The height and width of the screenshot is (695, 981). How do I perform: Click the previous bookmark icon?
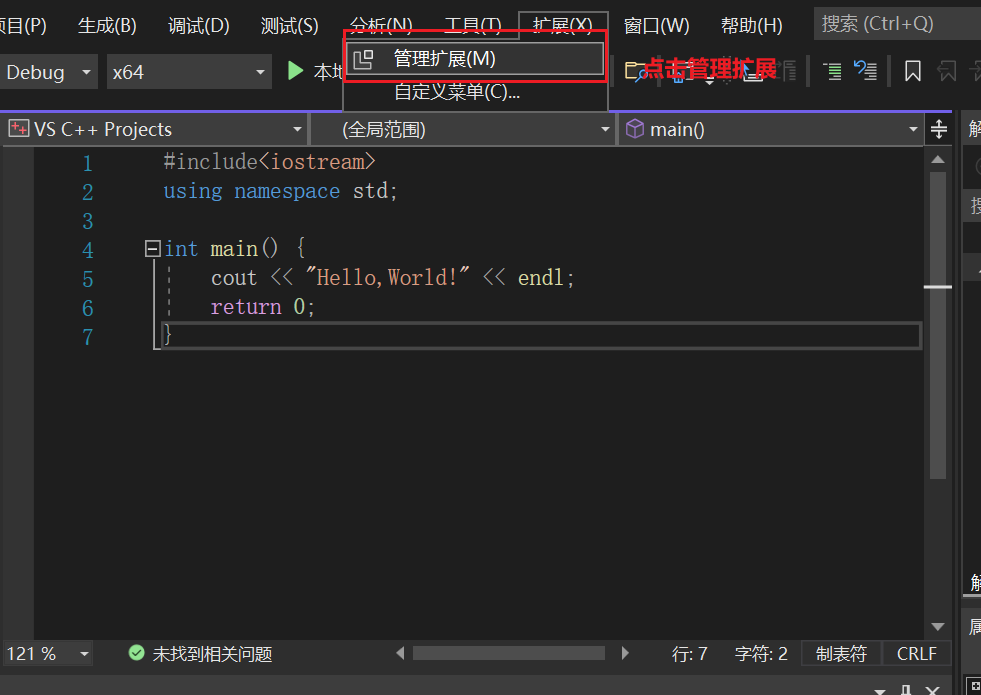click(x=947, y=71)
